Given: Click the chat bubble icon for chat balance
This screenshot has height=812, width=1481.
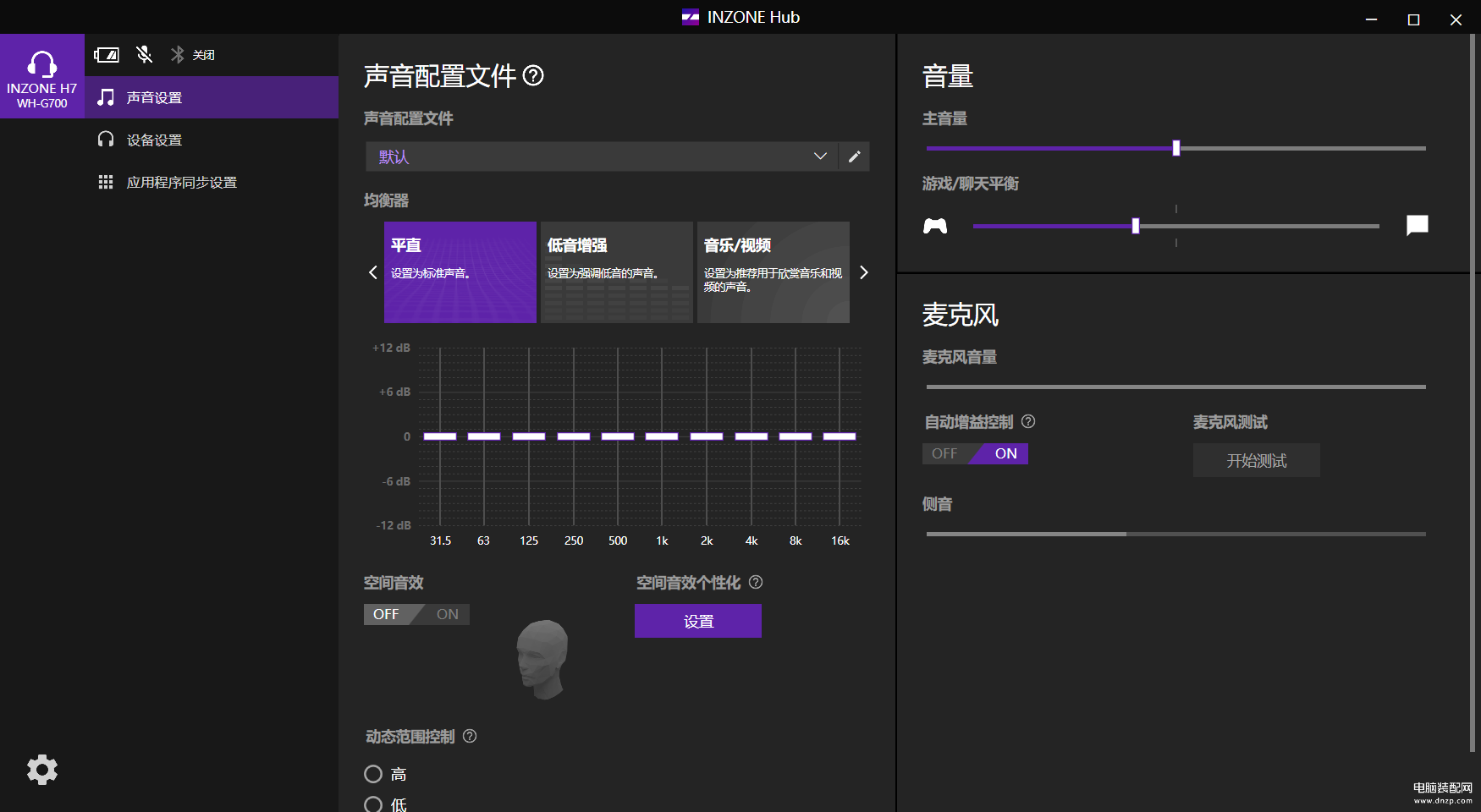Looking at the screenshot, I should click(1418, 225).
